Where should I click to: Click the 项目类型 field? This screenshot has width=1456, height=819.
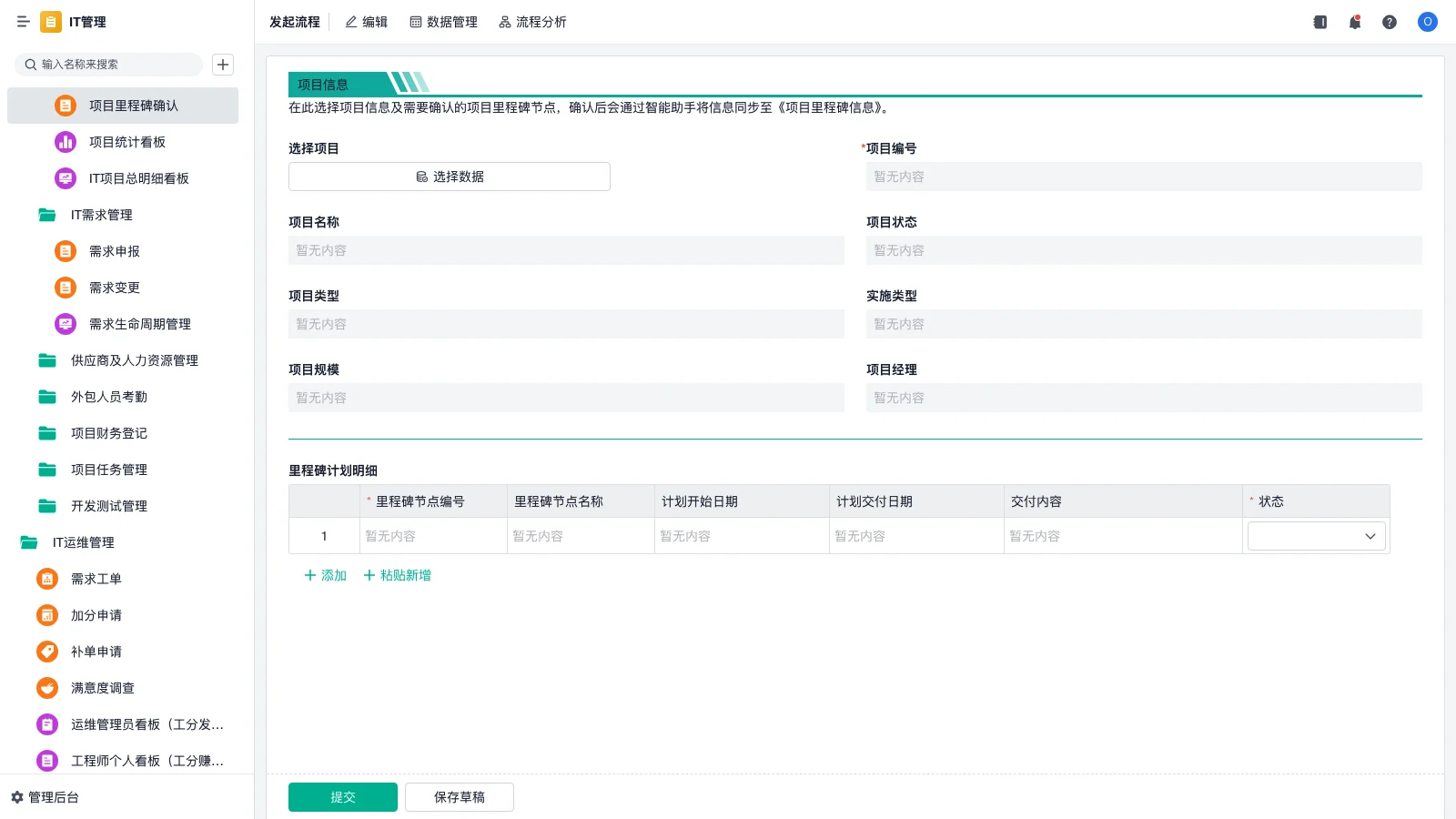[x=566, y=324]
